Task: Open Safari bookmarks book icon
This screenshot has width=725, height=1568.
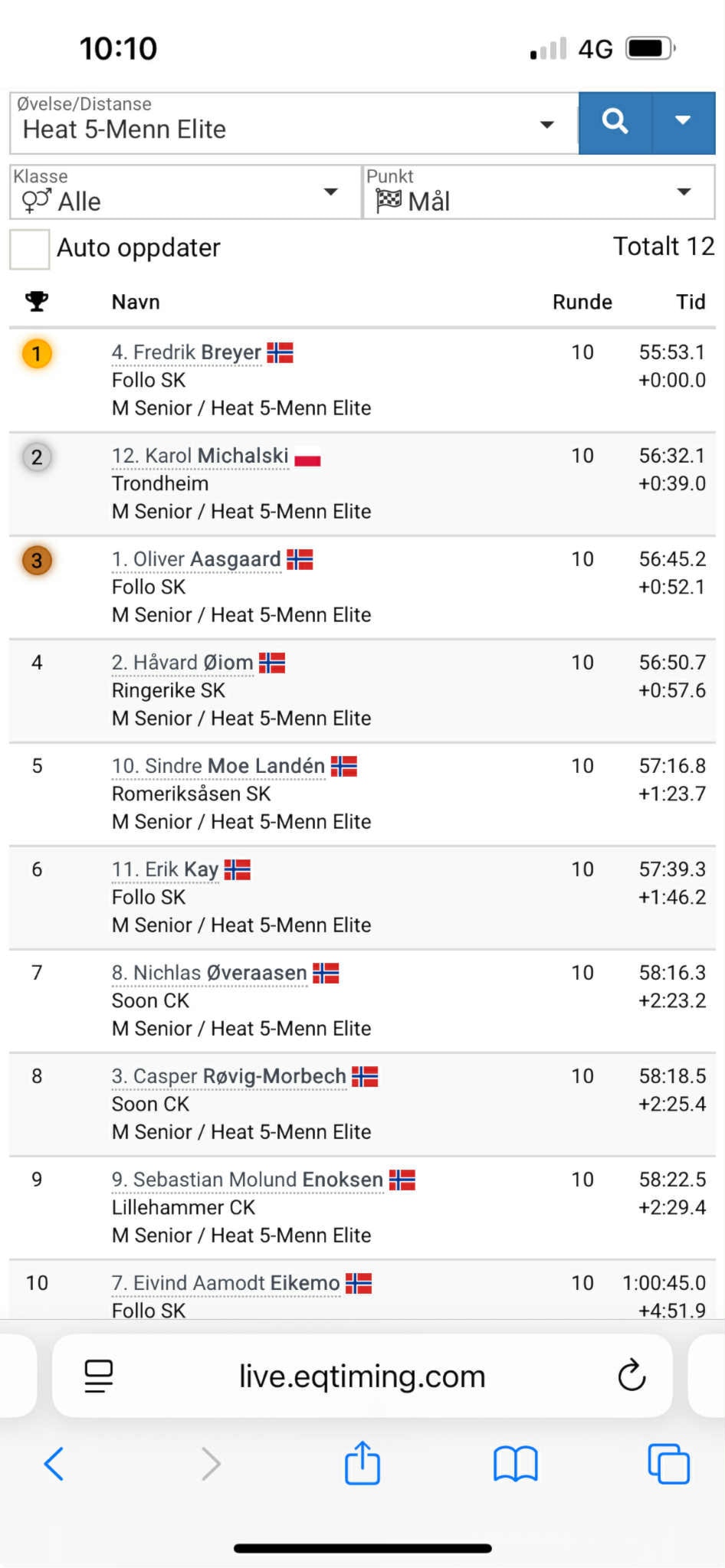Action: pos(515,1464)
